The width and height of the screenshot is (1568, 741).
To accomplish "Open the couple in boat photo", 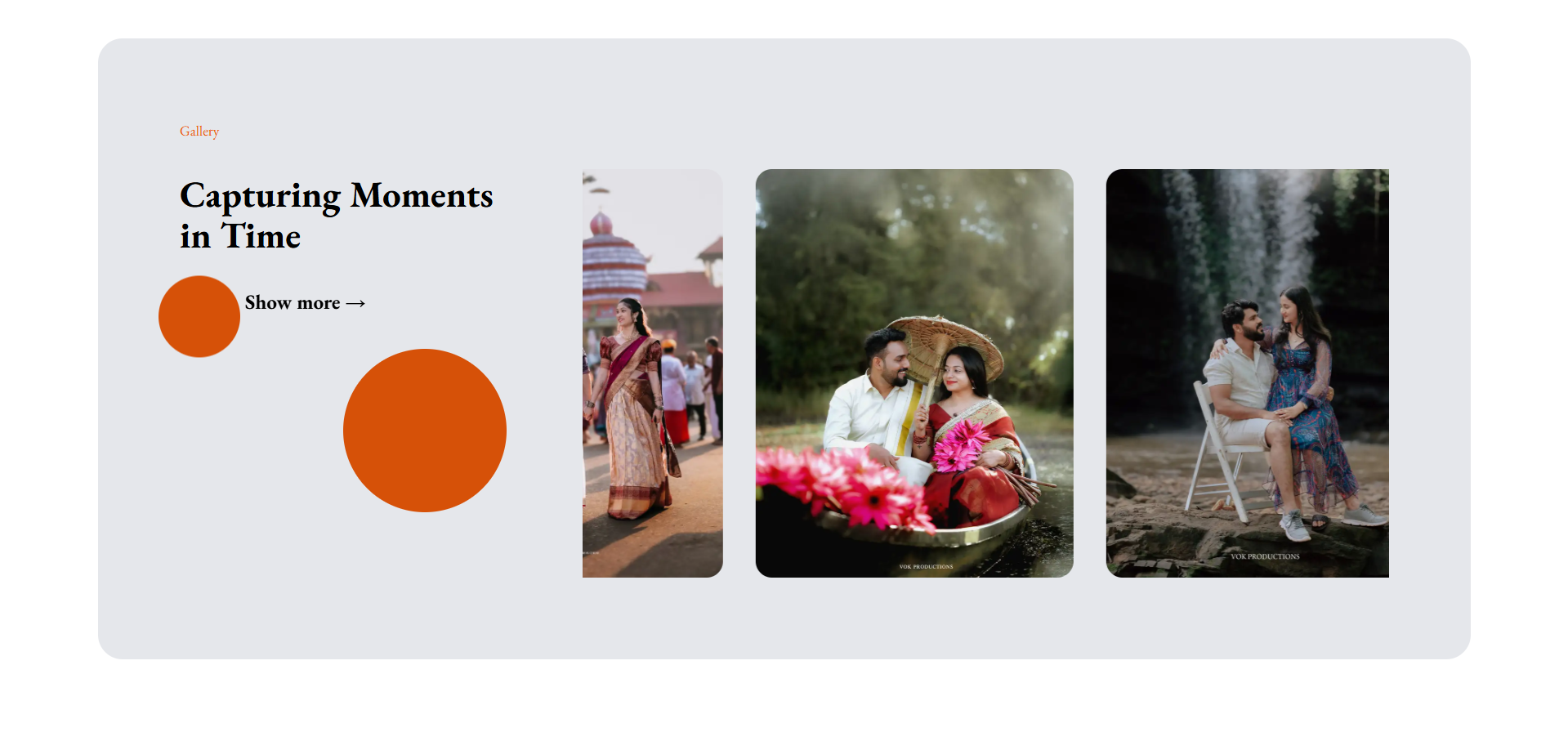I will click(x=914, y=373).
